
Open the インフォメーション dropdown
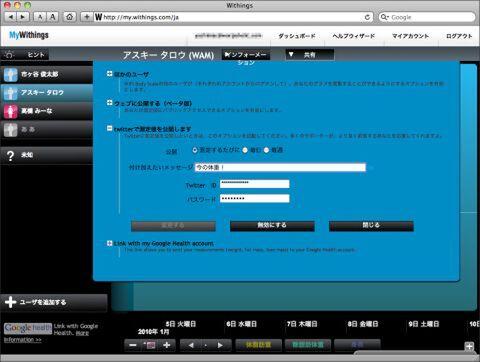click(246, 55)
